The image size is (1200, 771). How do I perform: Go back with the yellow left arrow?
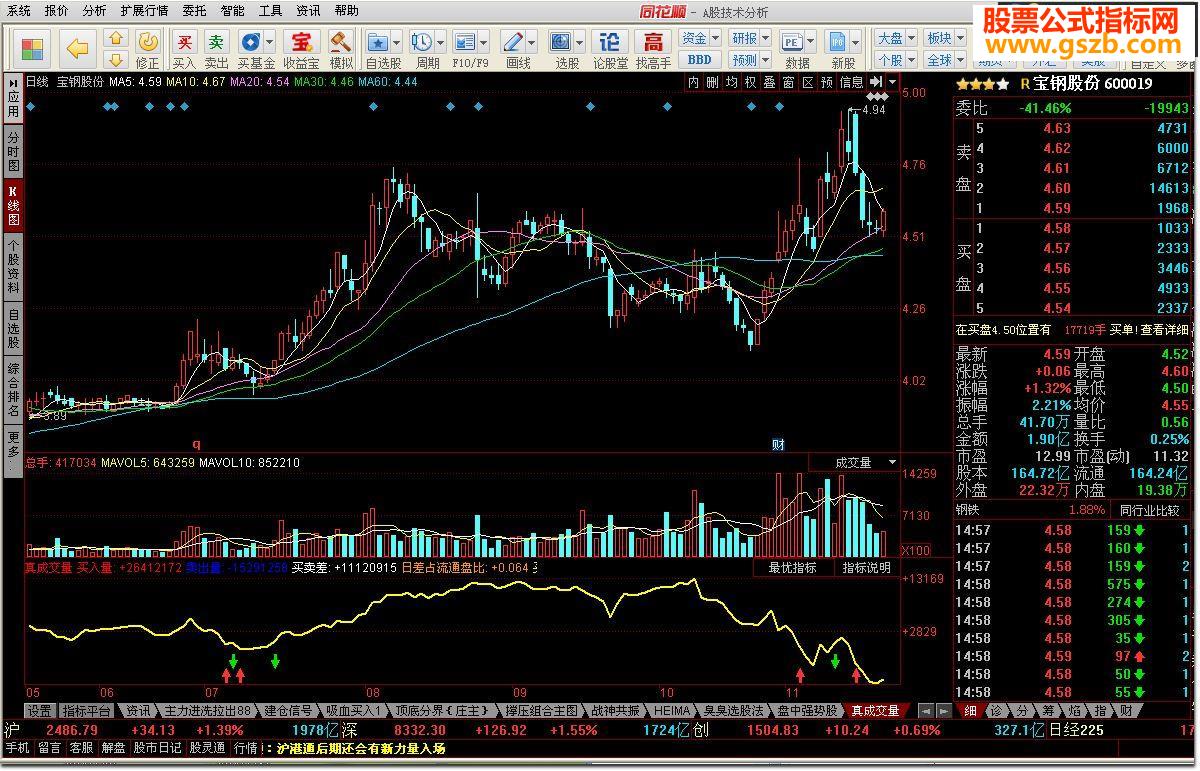77,48
